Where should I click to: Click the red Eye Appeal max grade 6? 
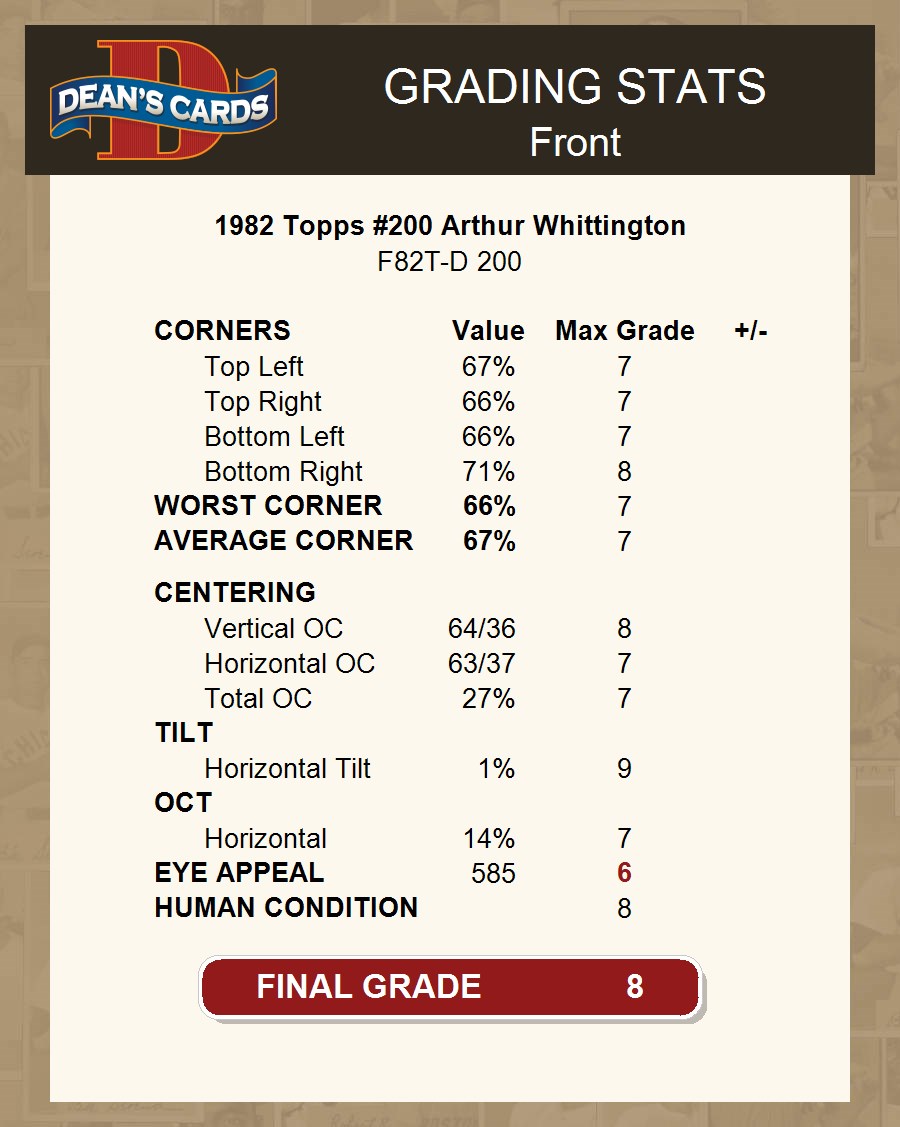pyautogui.click(x=624, y=873)
